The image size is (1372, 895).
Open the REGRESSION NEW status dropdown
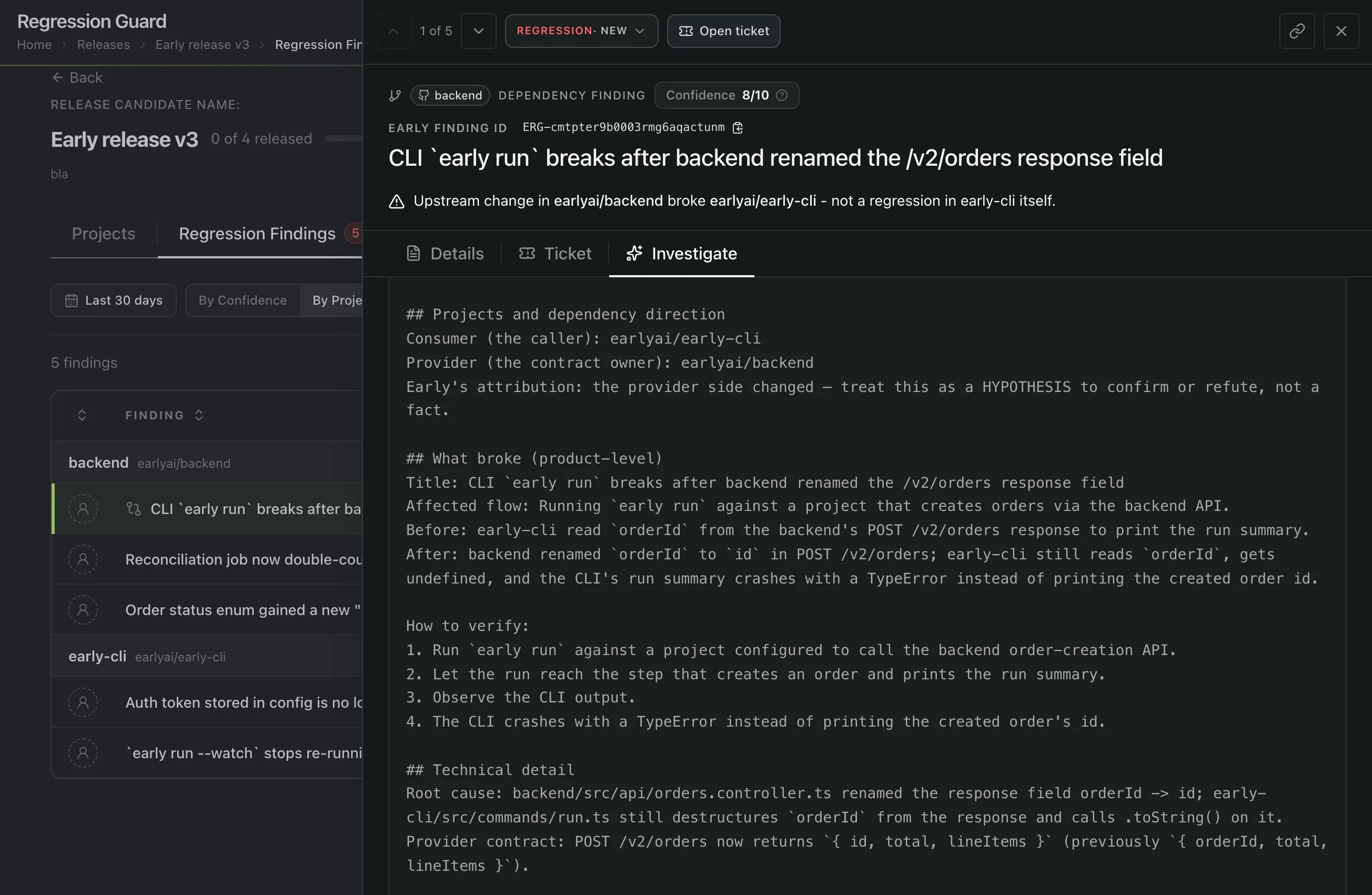(x=581, y=31)
